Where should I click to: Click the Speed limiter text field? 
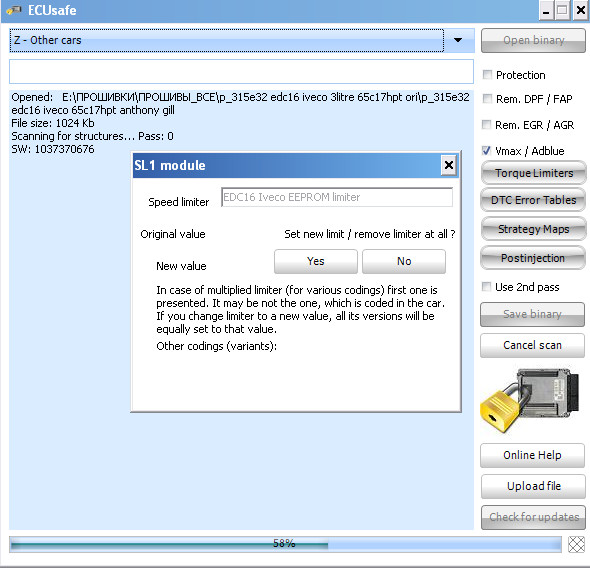click(337, 197)
